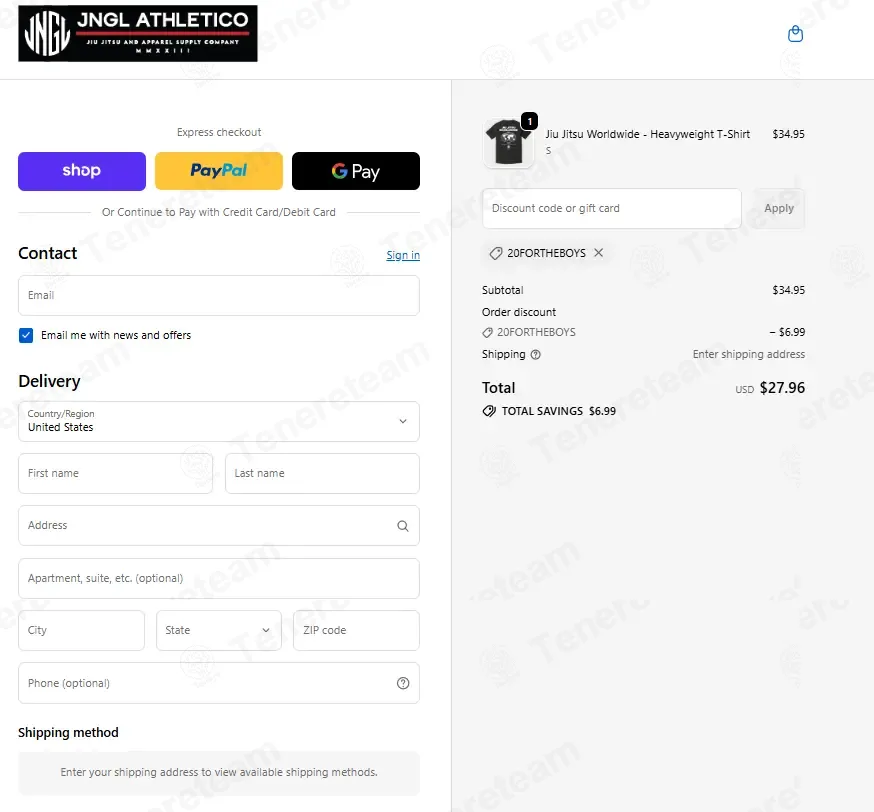Screen dimensions: 874x812
Task: Apply the discount code button
Action: pyautogui.click(x=779, y=208)
